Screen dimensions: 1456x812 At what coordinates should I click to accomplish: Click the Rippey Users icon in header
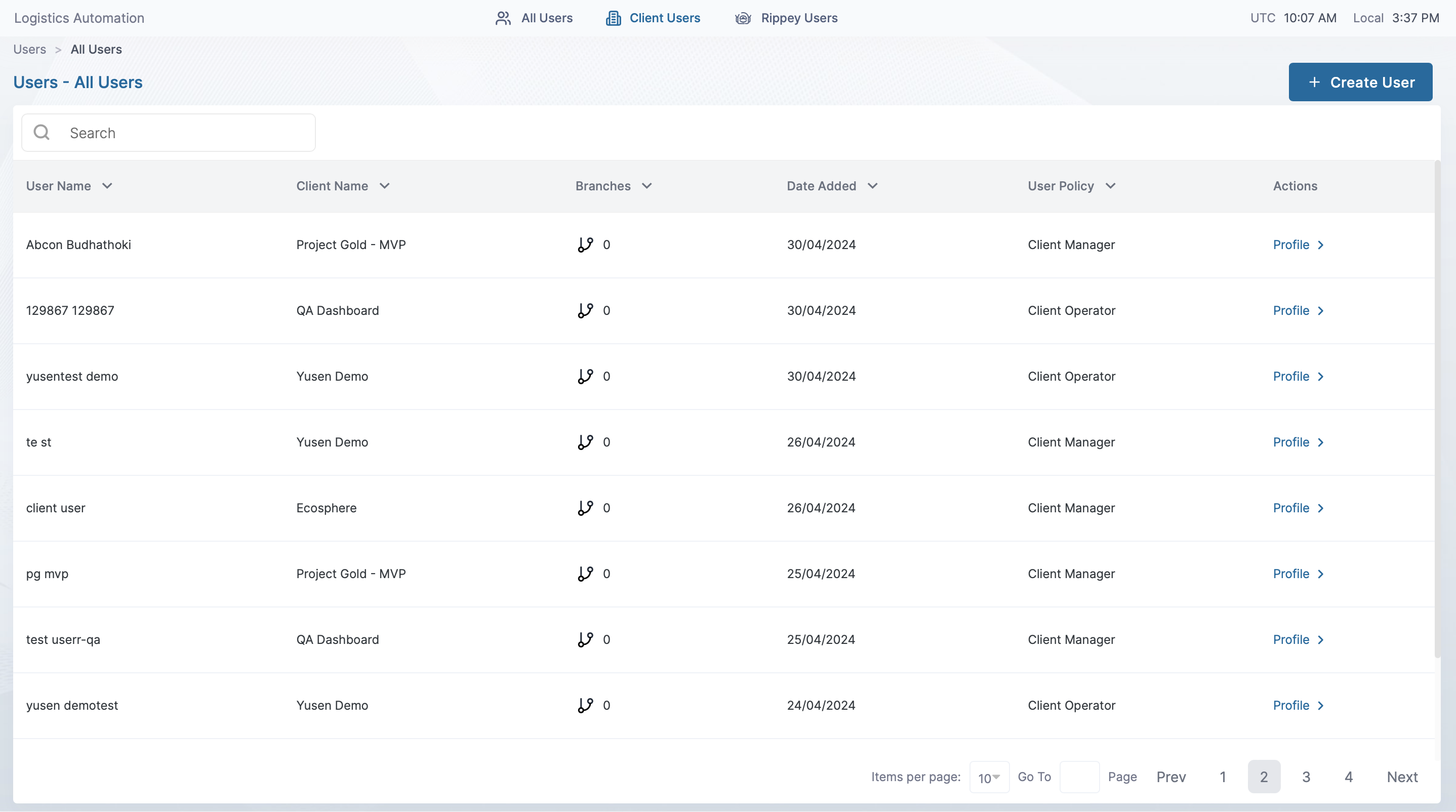pos(743,18)
